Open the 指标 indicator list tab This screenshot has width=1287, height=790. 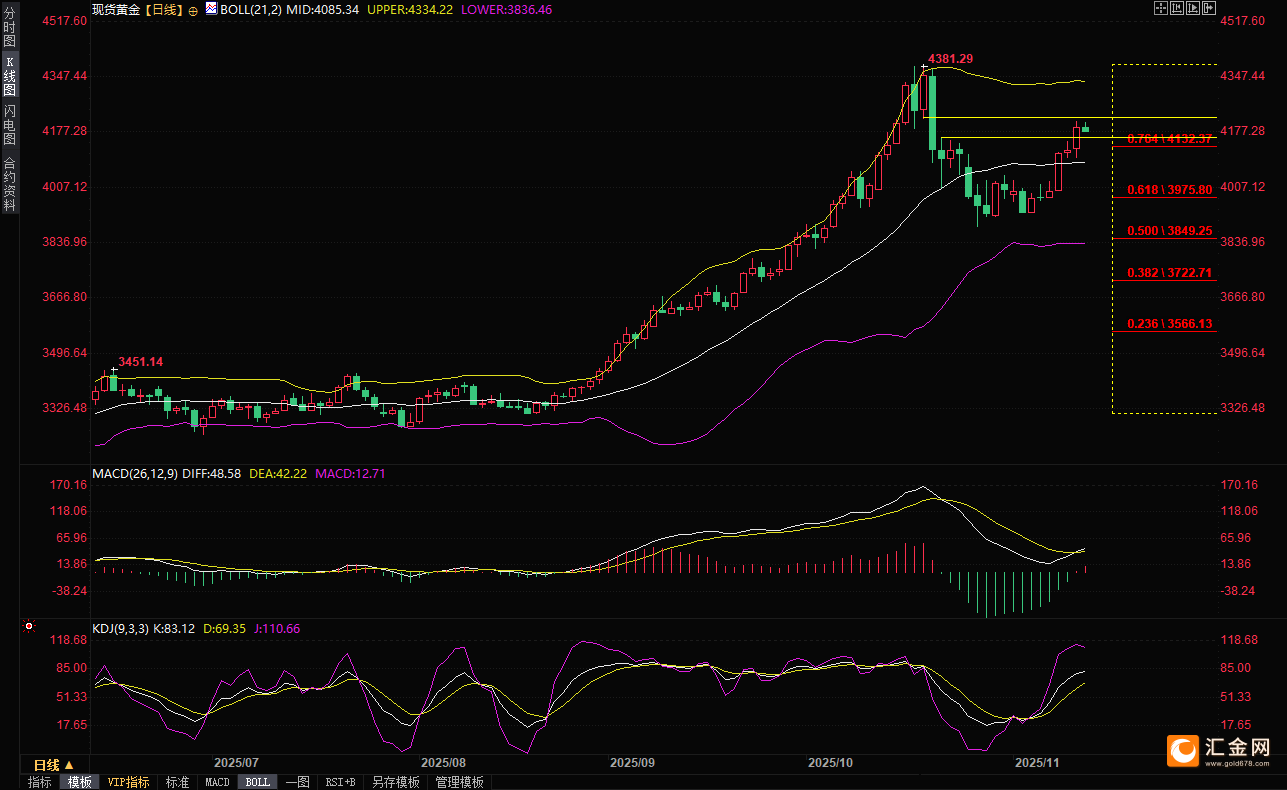[40, 782]
